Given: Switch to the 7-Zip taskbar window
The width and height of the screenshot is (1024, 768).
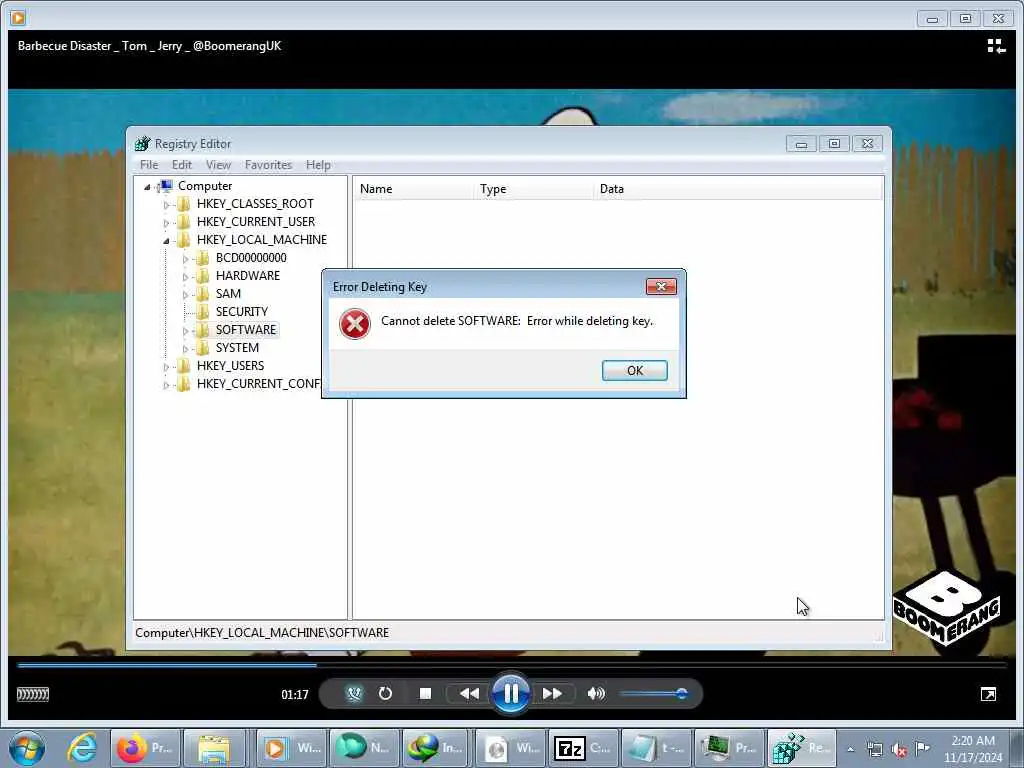Looking at the screenshot, I should pos(581,748).
